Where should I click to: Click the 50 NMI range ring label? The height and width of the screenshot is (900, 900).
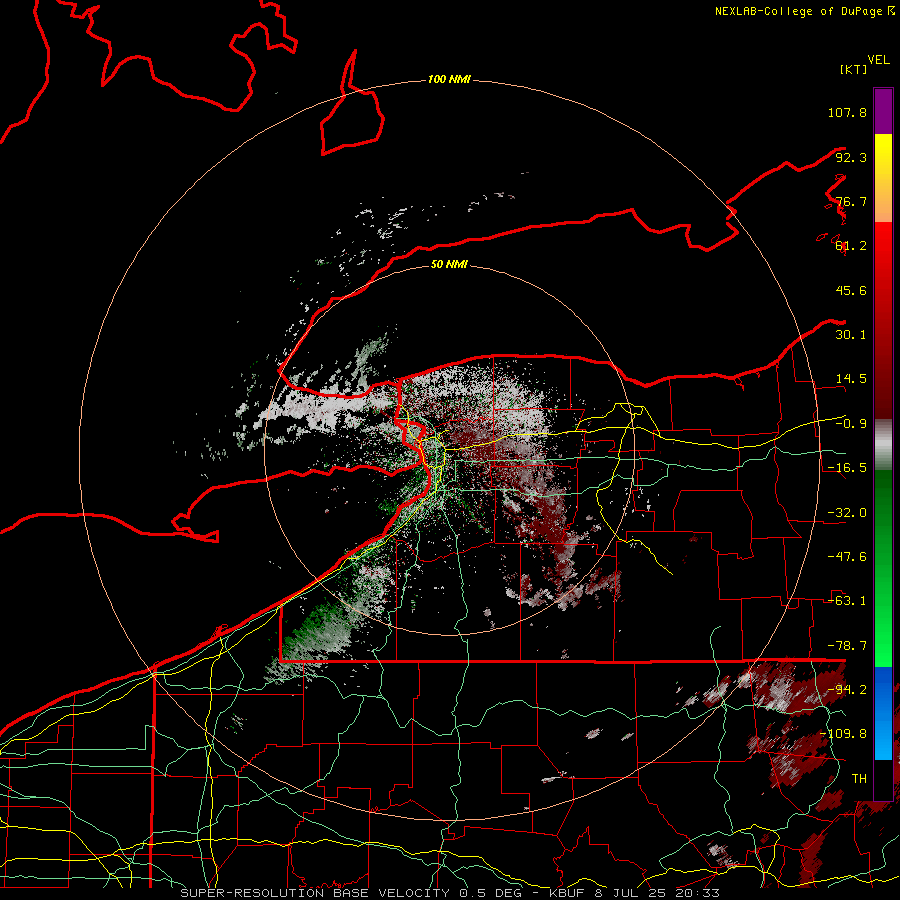449,264
